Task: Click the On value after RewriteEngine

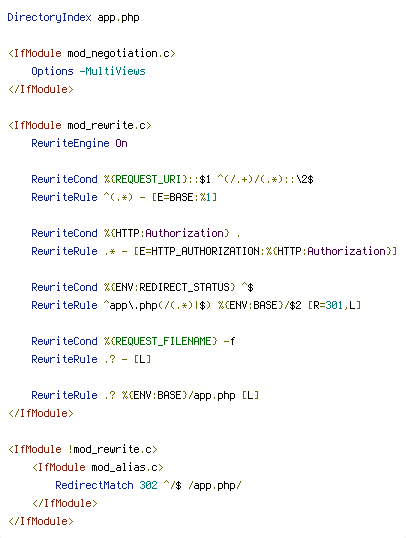Action: 121,143
